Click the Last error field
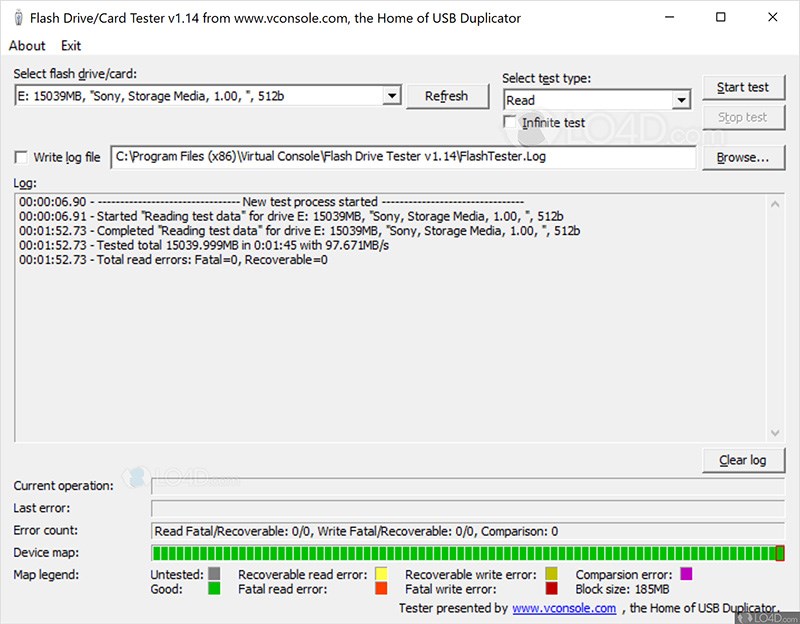The image size is (800, 624). (468, 508)
